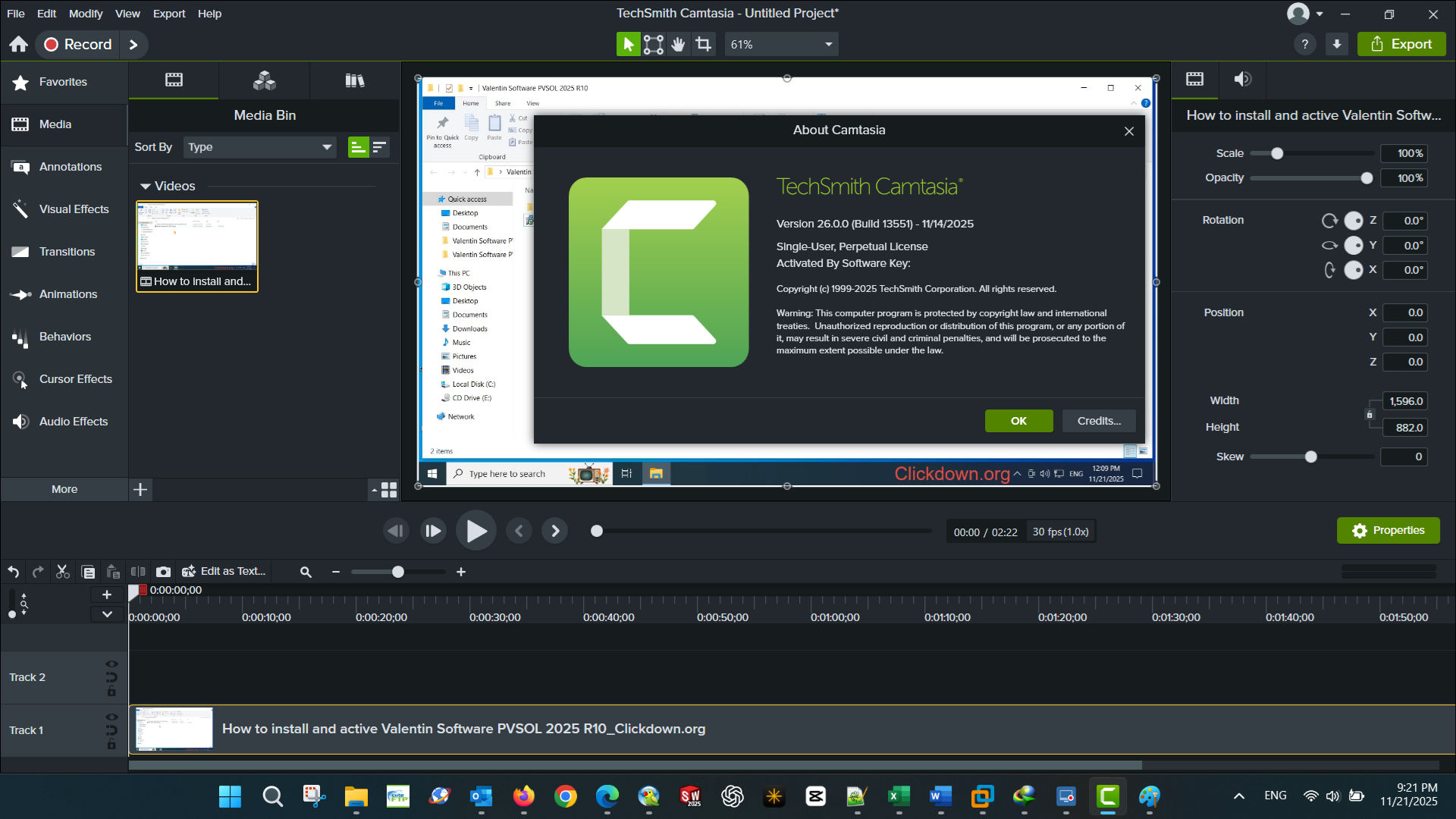
Task: Open the Library panel
Action: pos(354,80)
